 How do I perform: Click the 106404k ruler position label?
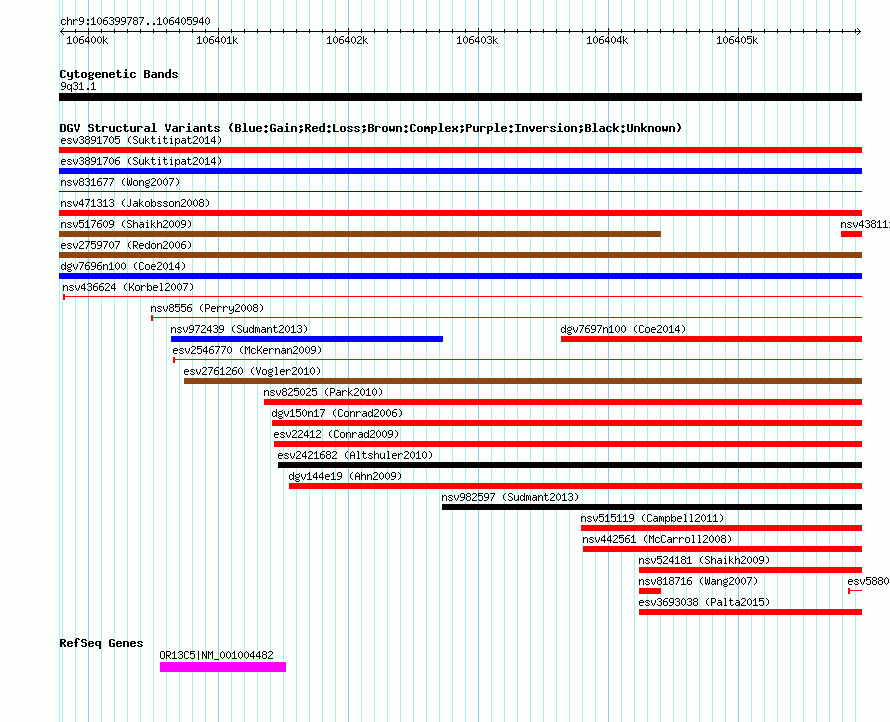pos(607,40)
